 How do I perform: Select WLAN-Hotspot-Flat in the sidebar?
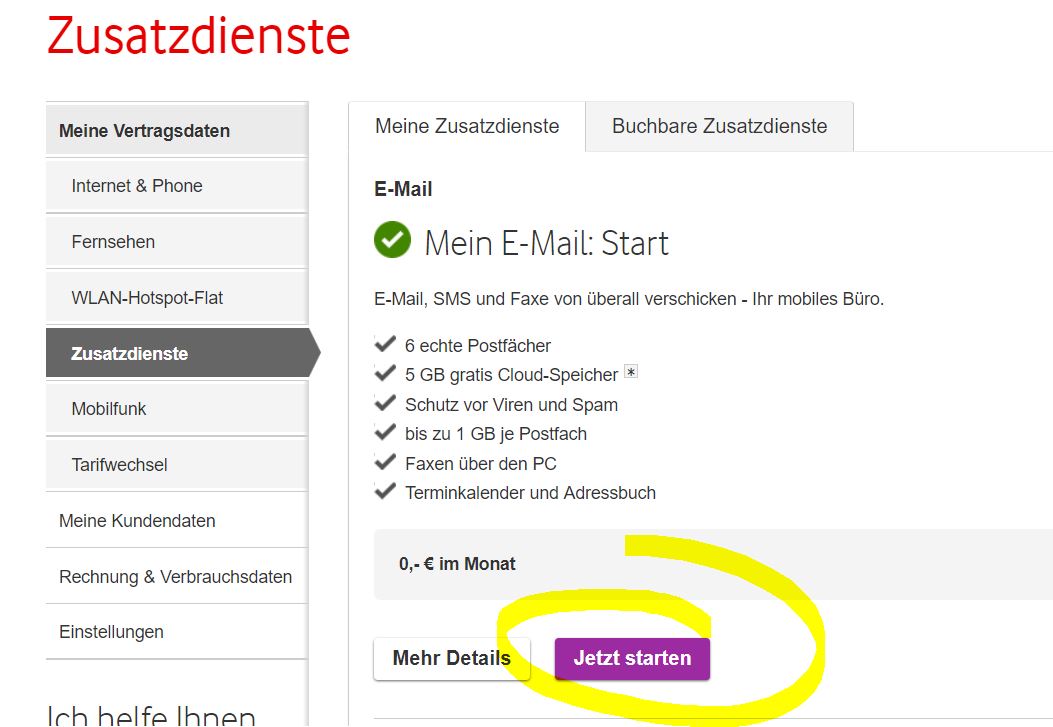coord(145,297)
